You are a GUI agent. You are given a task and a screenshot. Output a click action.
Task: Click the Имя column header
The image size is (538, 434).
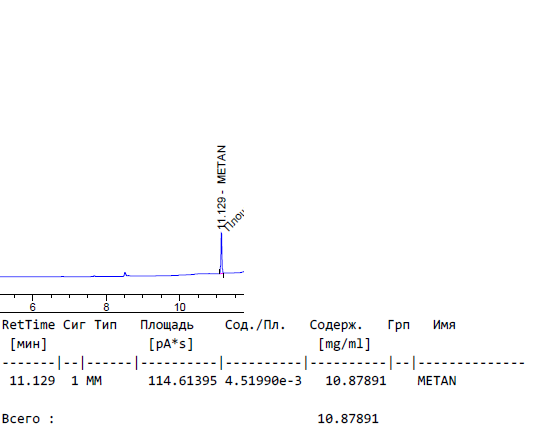pos(444,325)
